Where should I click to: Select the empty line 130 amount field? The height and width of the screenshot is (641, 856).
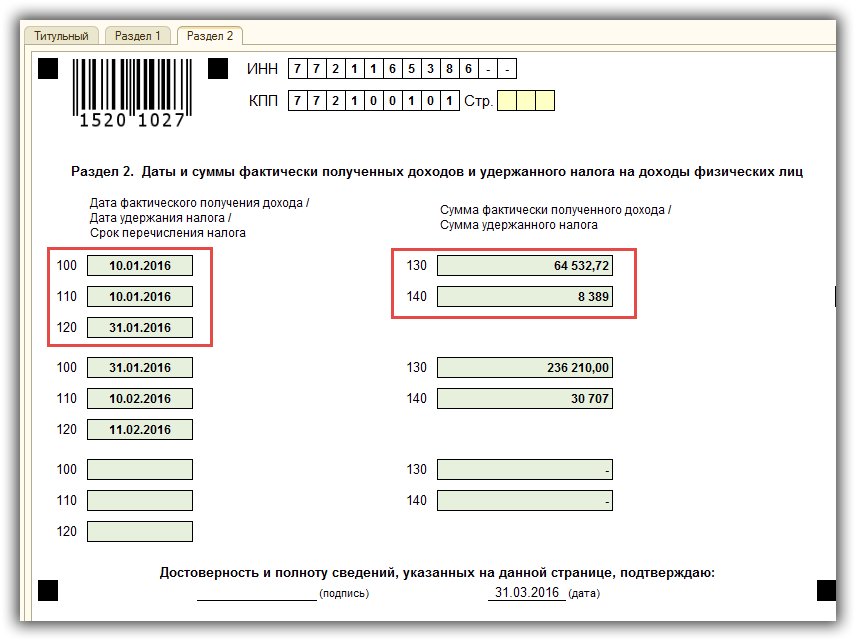525,470
